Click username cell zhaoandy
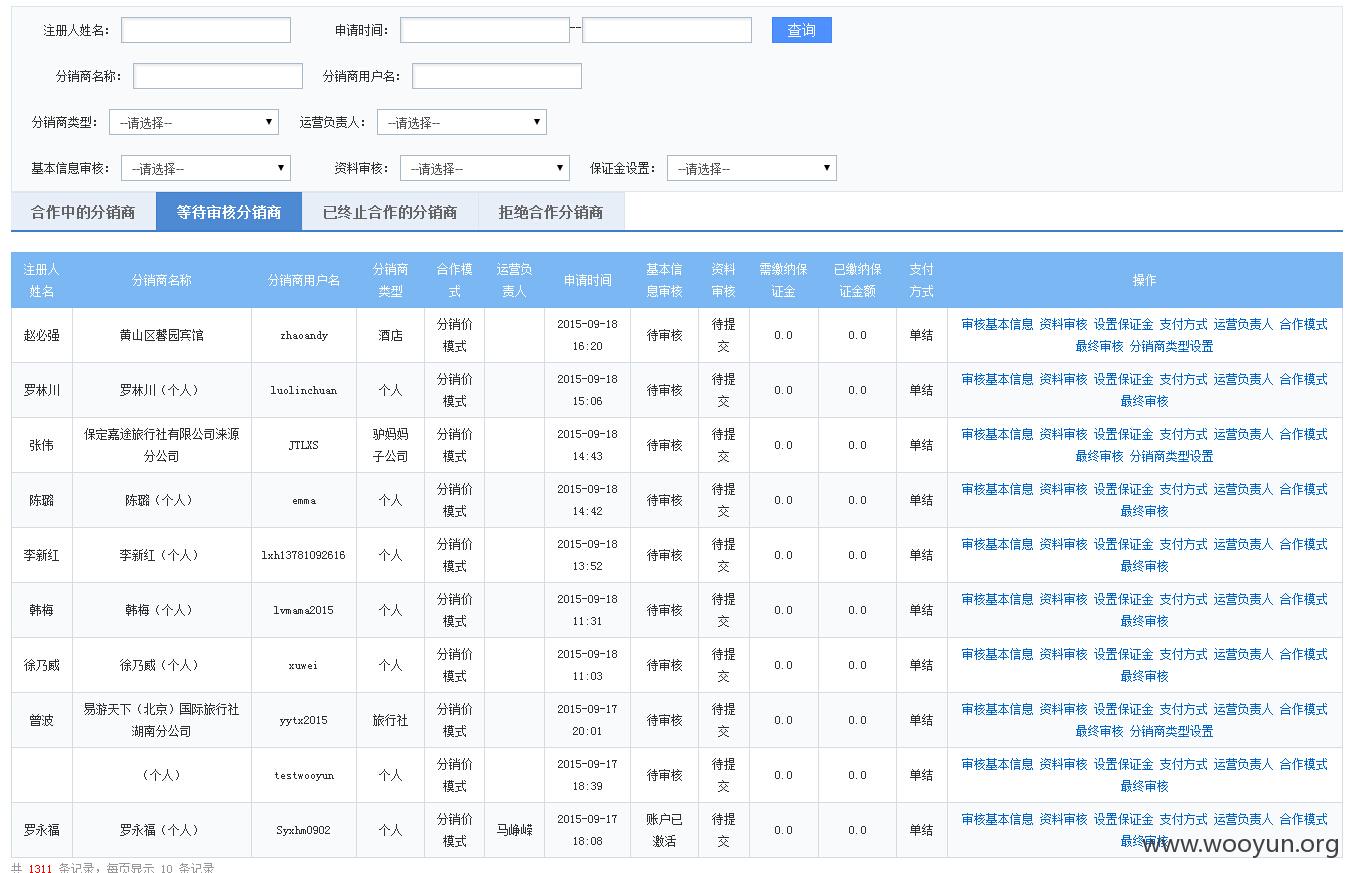This screenshot has height=873, width=1348. pos(304,335)
